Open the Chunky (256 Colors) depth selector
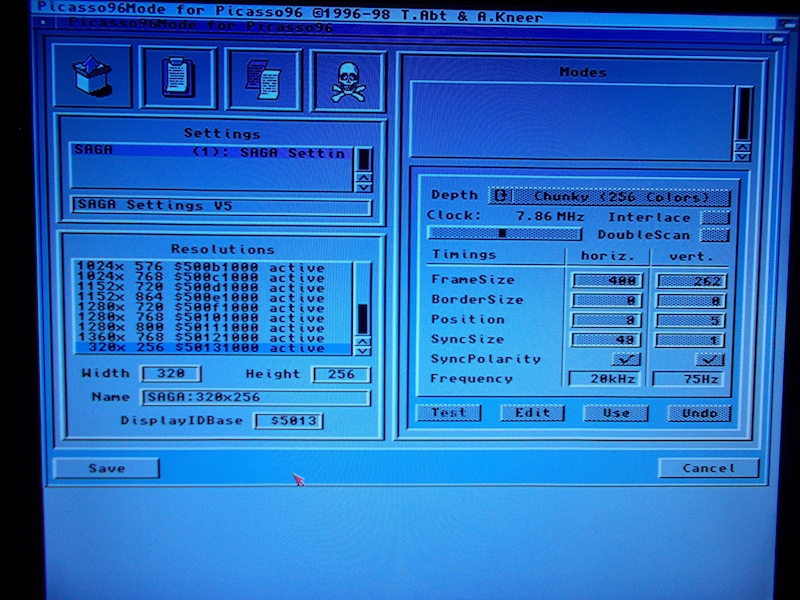 tap(620, 196)
